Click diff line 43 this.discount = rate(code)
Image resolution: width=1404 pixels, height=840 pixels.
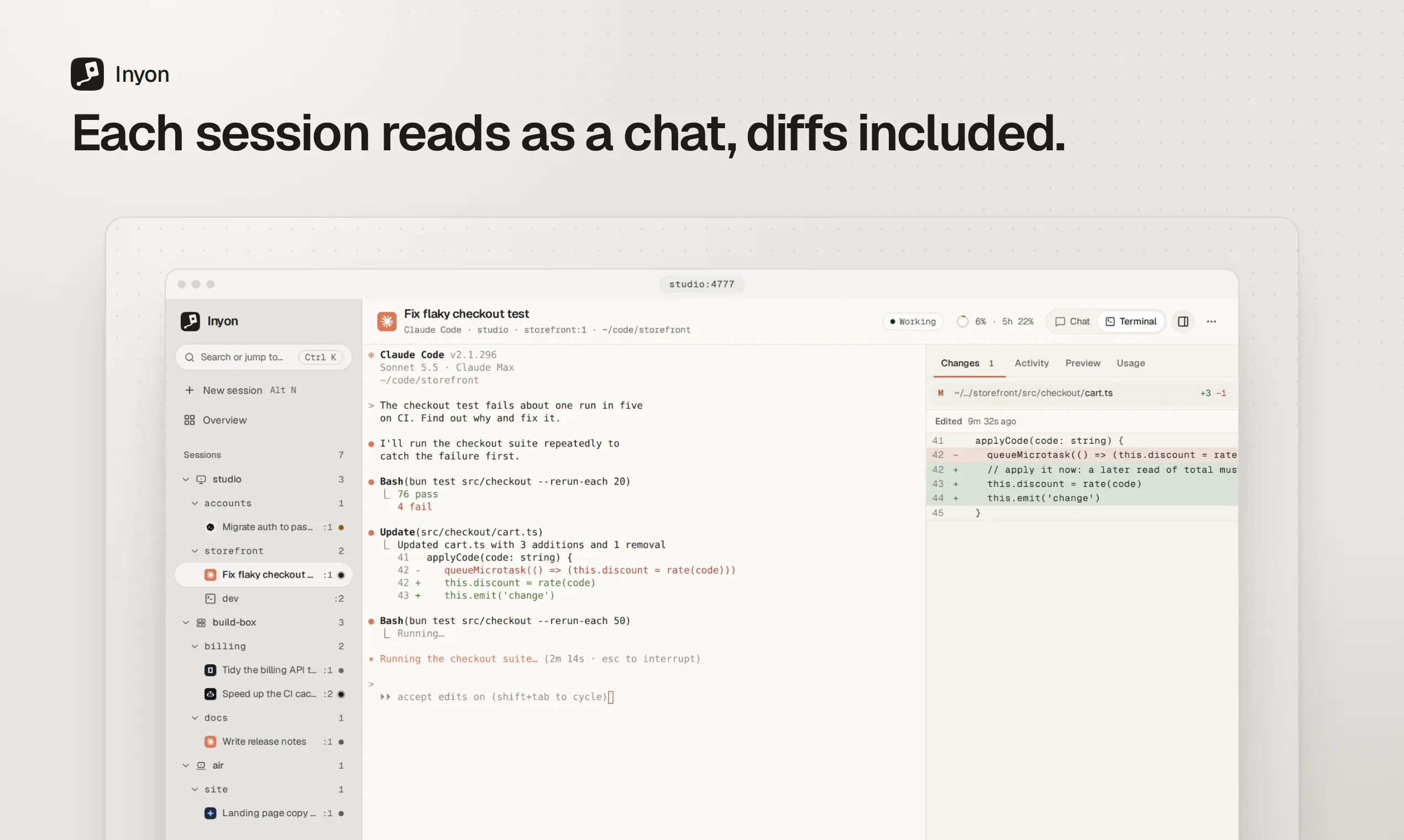click(1082, 484)
